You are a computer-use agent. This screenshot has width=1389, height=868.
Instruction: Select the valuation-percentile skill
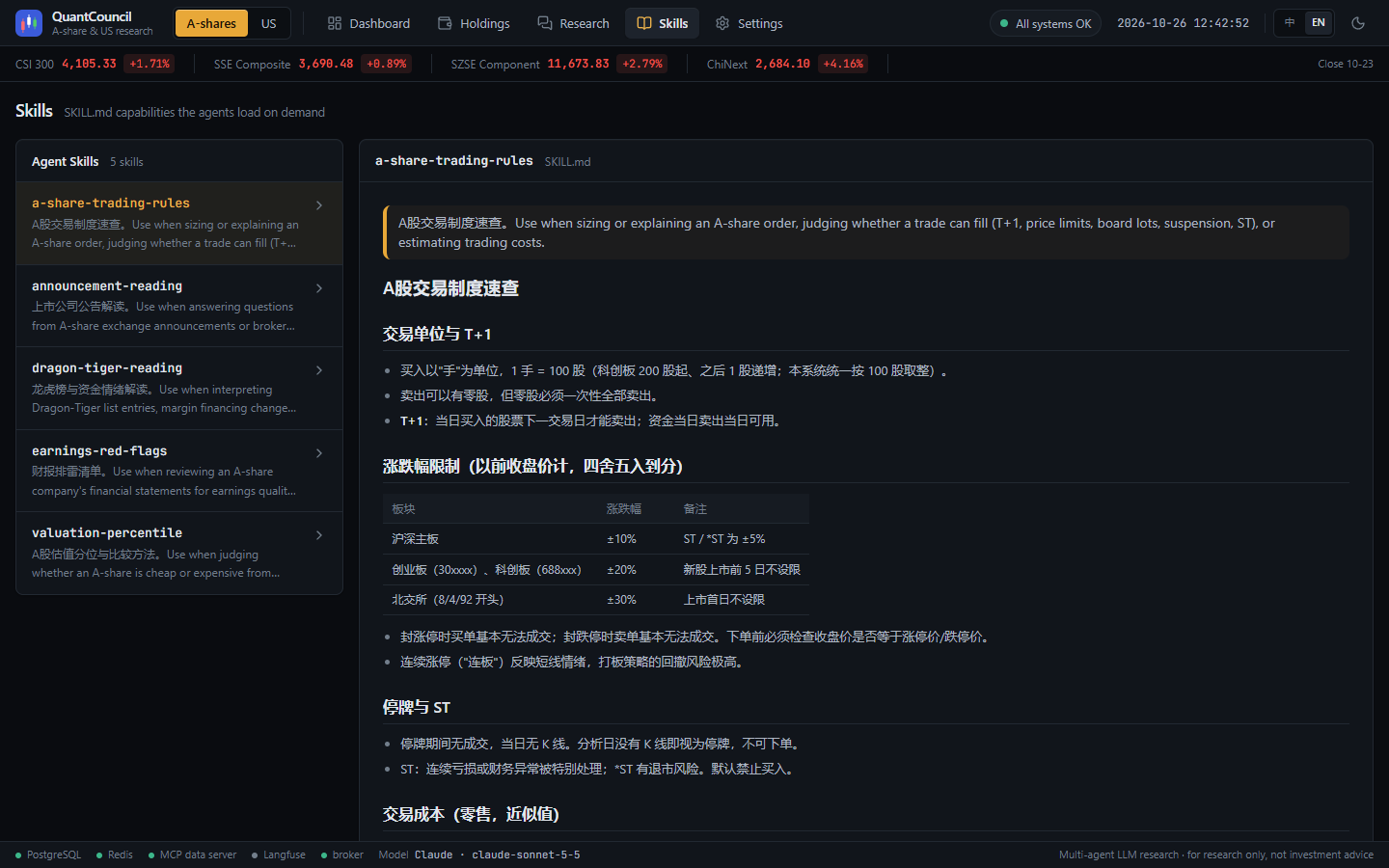tap(179, 553)
